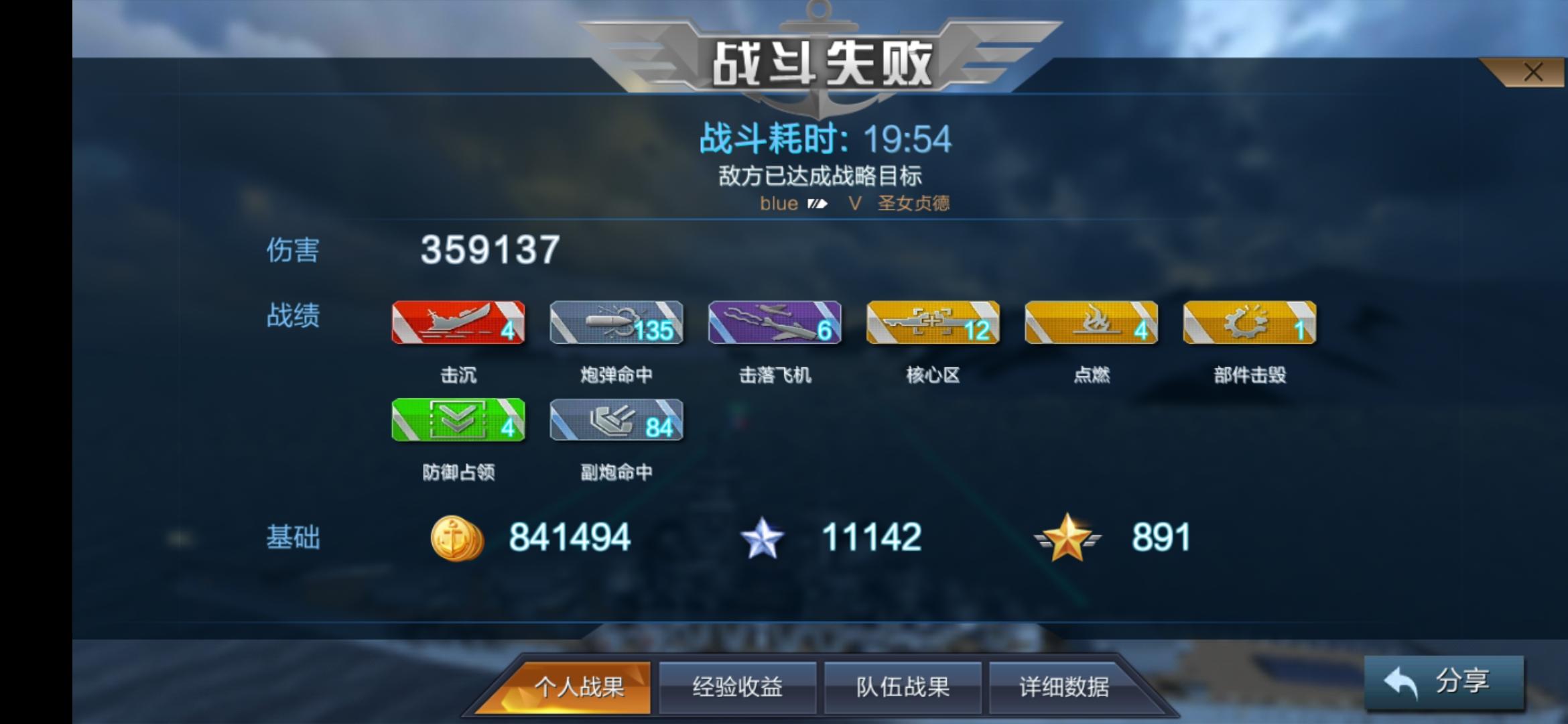Viewport: 1568px width, 724px height.
Task: Click the ship name 圣女贞德
Action: (913, 203)
